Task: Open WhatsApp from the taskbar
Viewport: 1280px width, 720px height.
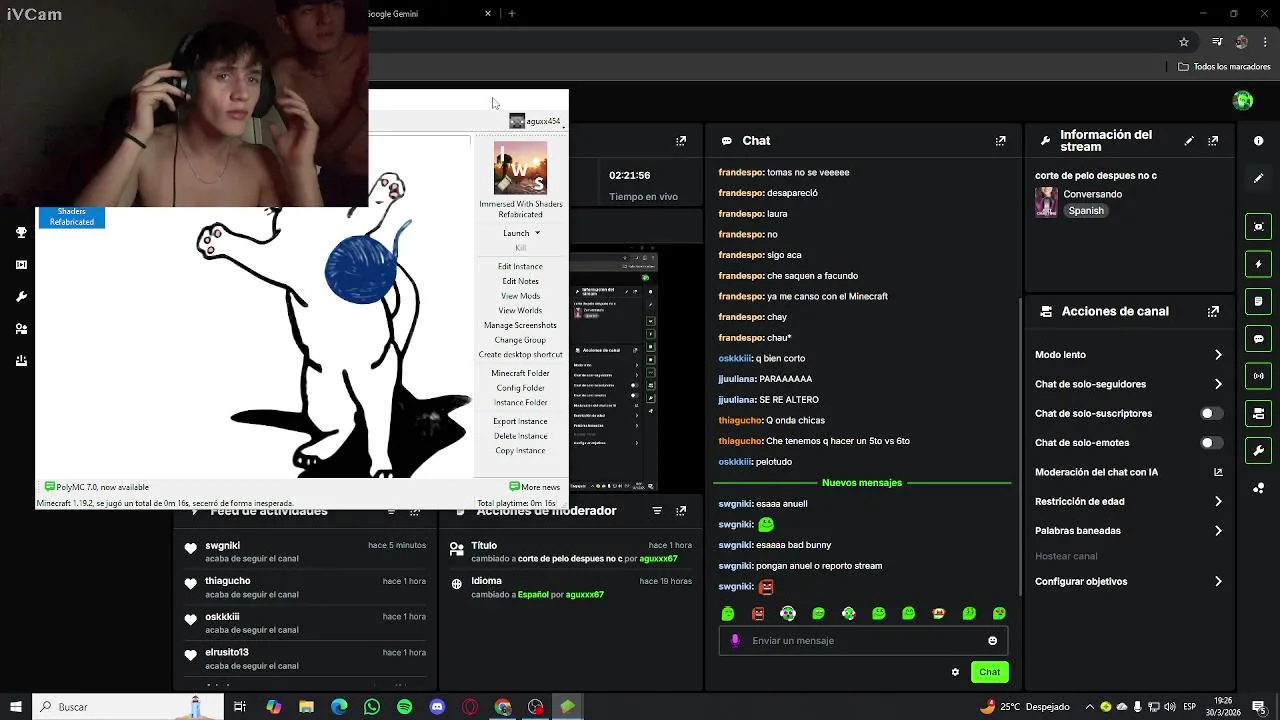Action: click(372, 707)
